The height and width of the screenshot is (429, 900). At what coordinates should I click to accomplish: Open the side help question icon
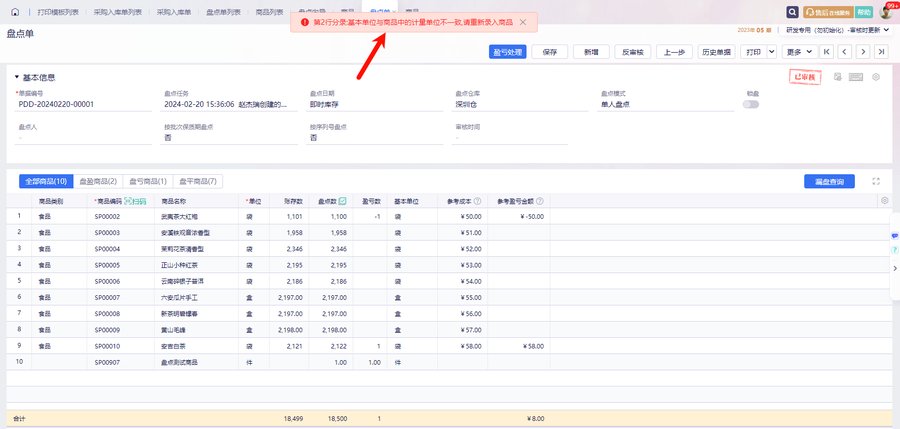895,250
